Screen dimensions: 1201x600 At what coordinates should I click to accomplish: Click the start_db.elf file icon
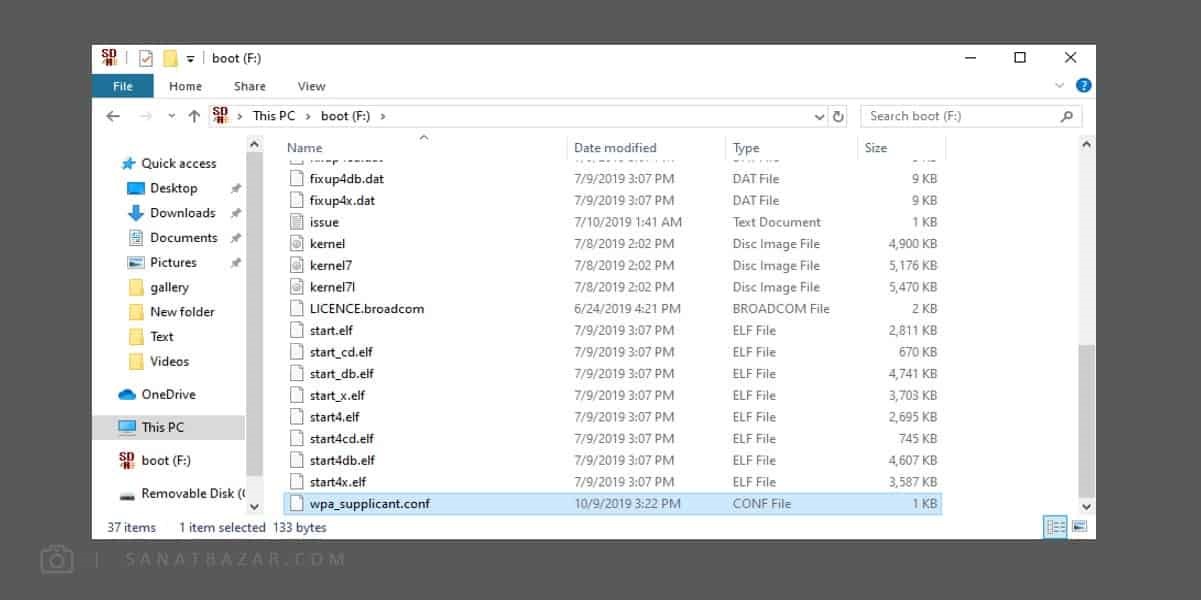pyautogui.click(x=296, y=374)
